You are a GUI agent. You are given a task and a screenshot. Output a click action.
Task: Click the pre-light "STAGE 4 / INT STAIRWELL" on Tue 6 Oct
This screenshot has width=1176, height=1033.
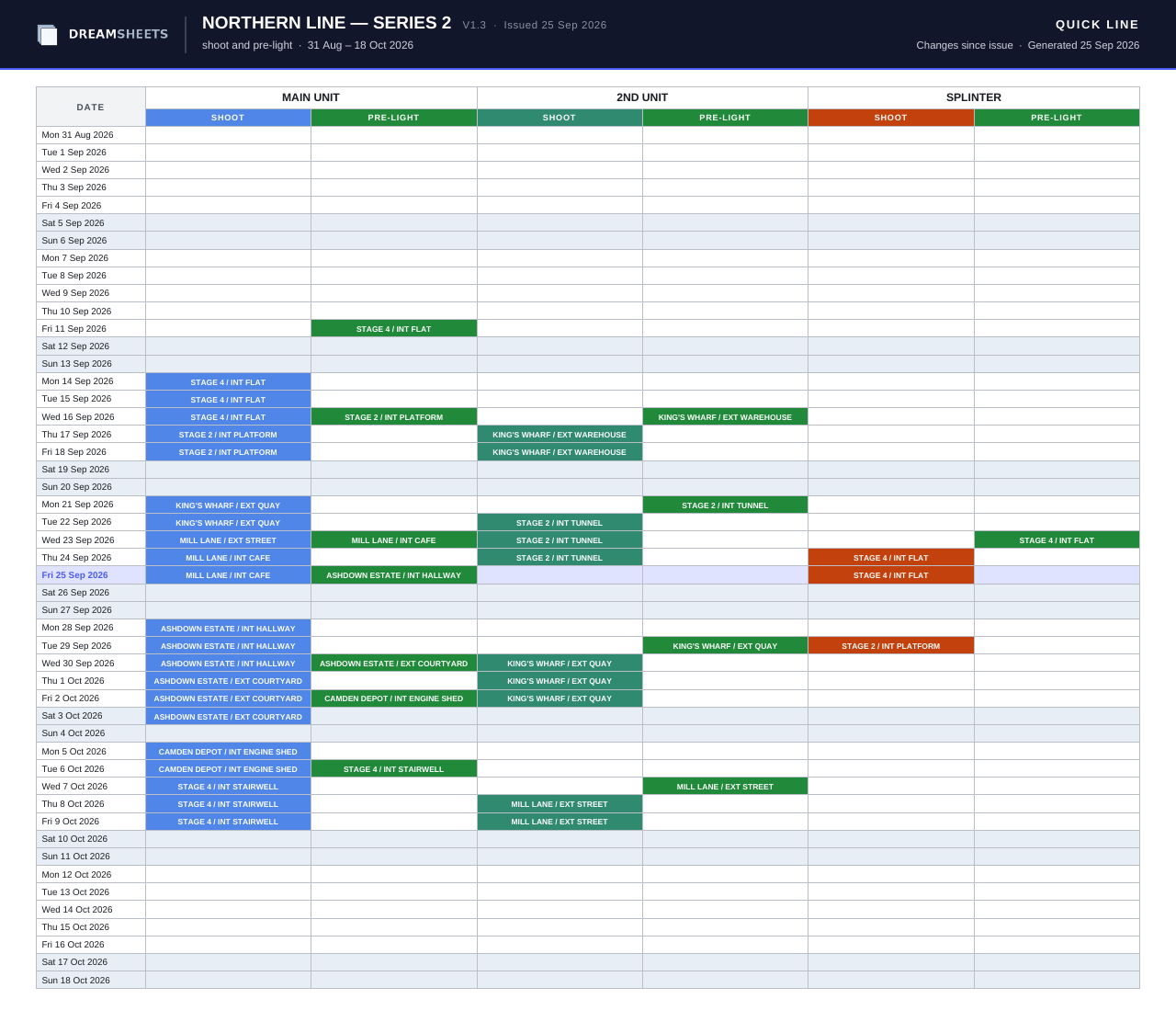[393, 769]
